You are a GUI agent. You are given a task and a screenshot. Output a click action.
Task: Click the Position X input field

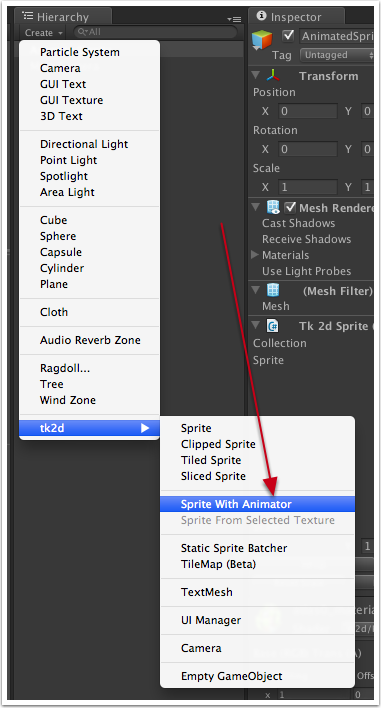point(307,111)
